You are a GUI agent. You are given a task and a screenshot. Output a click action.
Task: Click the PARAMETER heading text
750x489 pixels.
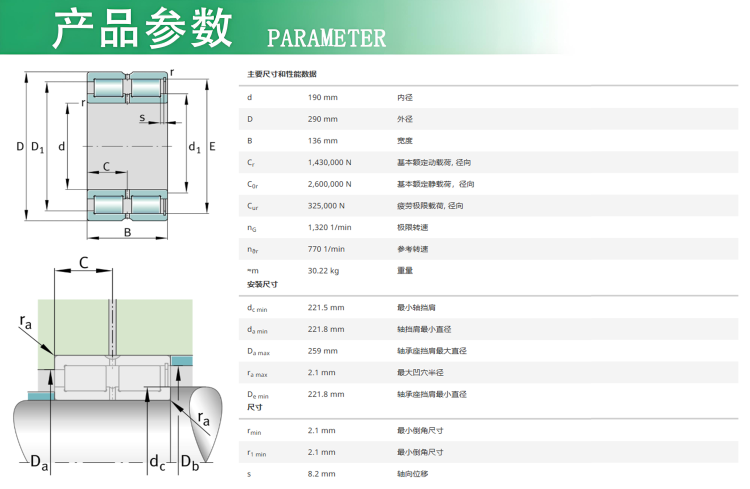coord(326,38)
